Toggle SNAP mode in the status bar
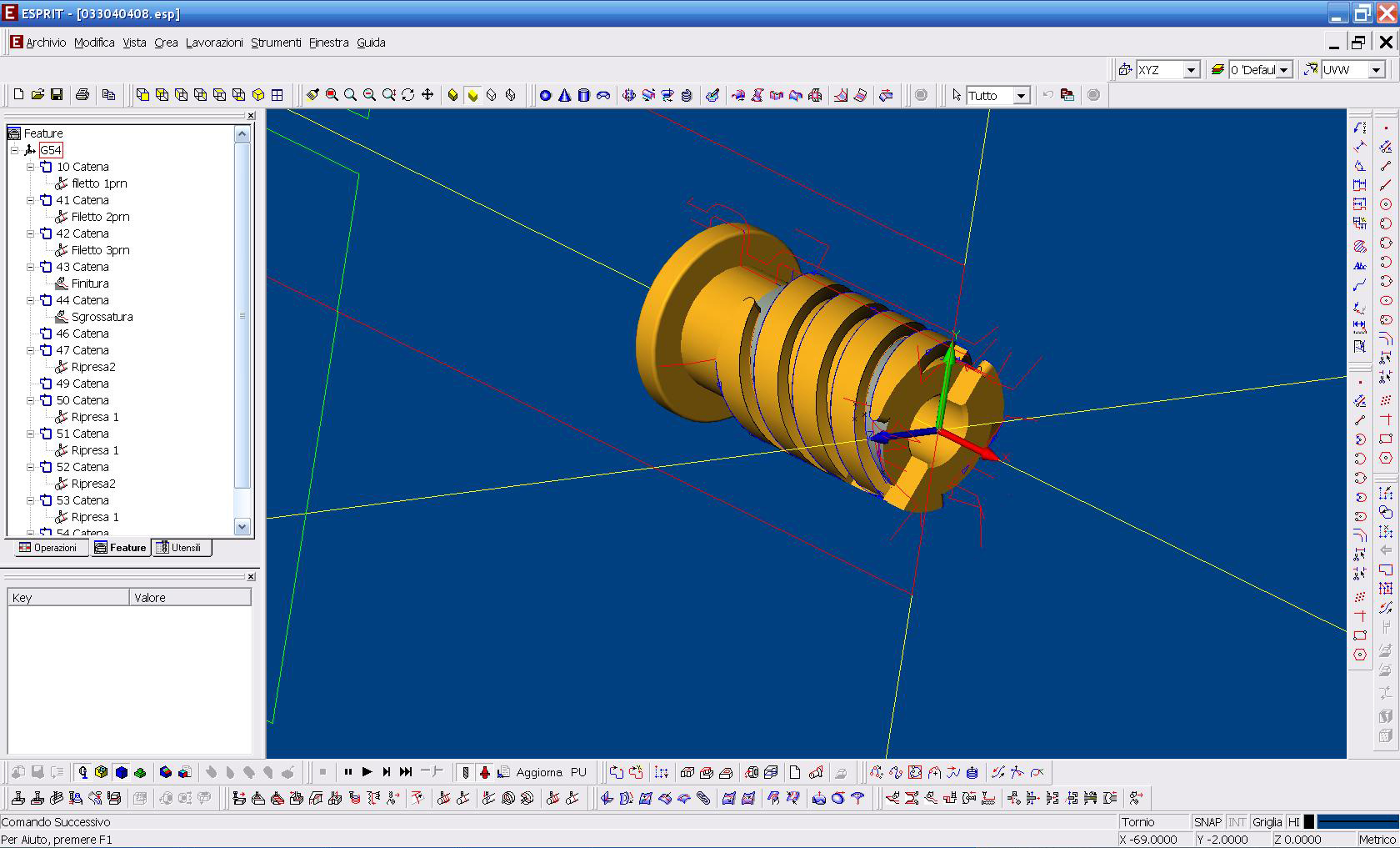This screenshot has height=848, width=1400. [1207, 822]
